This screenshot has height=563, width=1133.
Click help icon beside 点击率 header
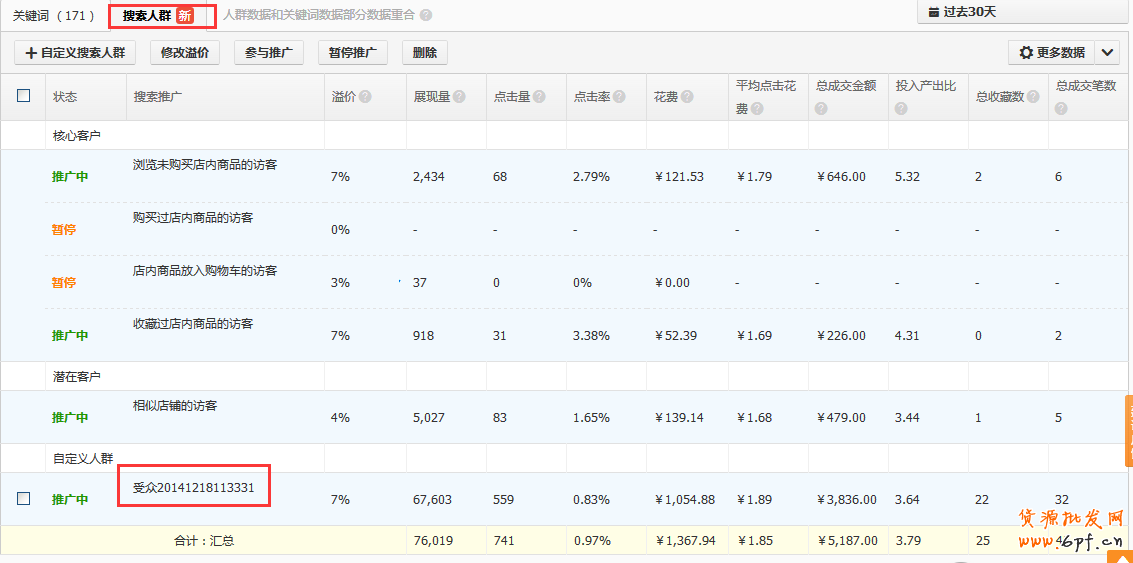tap(619, 97)
